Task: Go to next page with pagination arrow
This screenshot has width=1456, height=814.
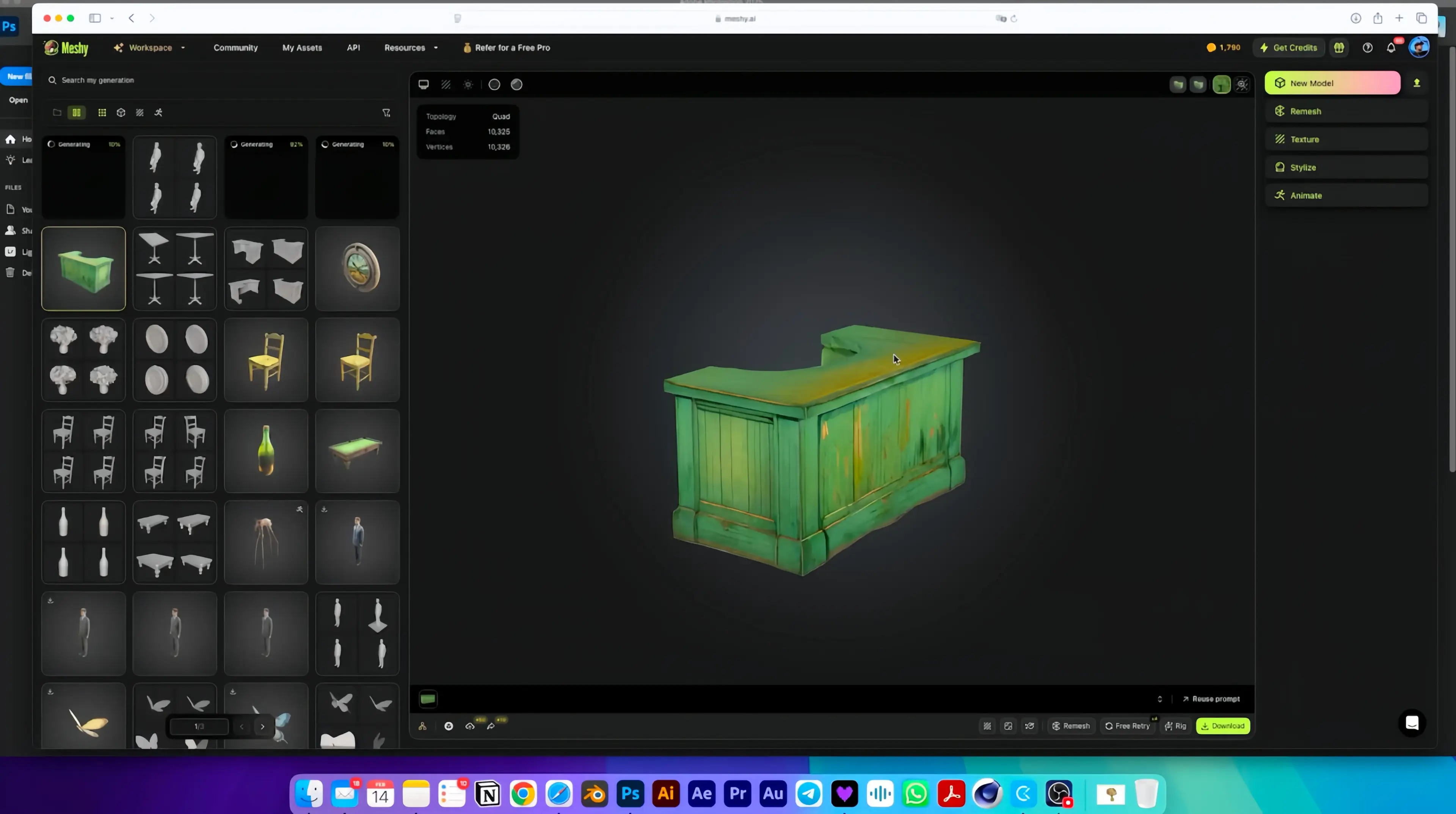Action: tap(262, 726)
